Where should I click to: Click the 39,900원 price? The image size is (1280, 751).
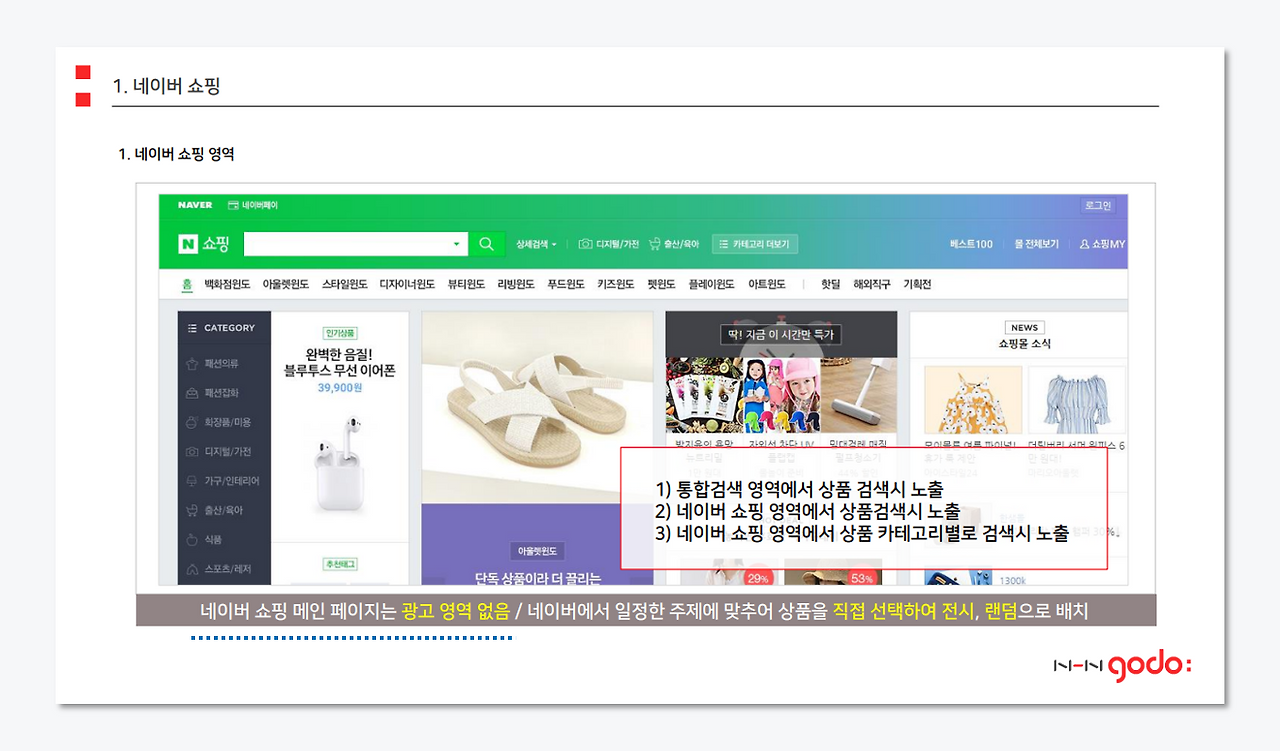(340, 388)
